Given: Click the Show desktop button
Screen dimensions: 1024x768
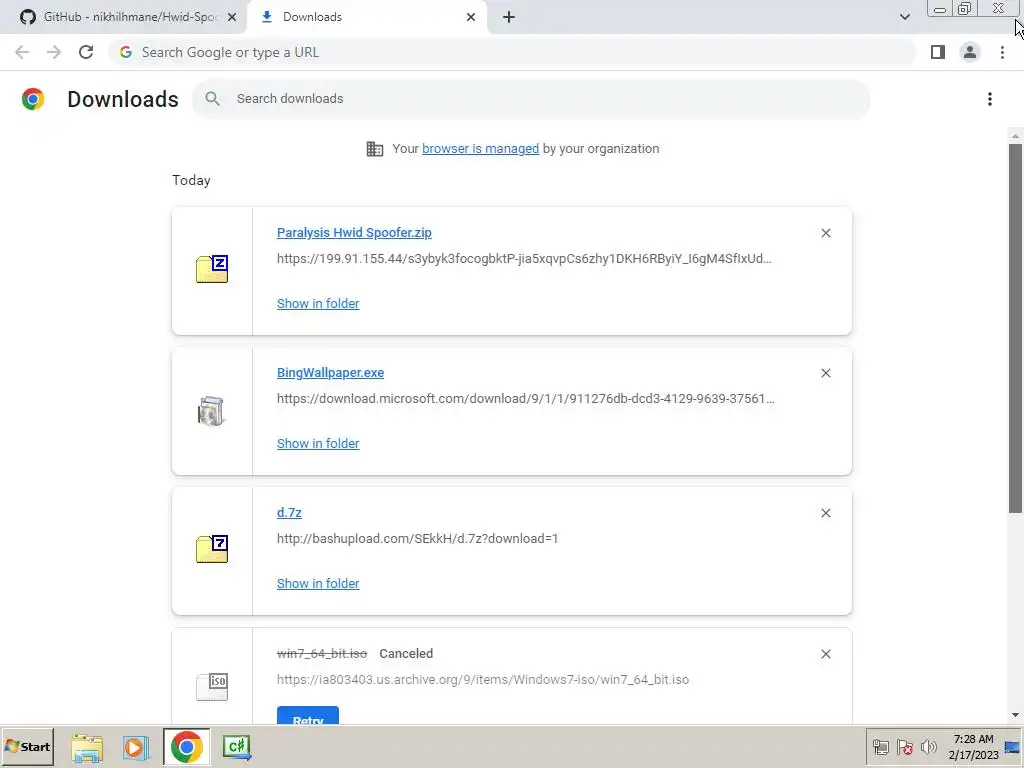Looking at the screenshot, I should pyautogui.click(x=1013, y=747).
